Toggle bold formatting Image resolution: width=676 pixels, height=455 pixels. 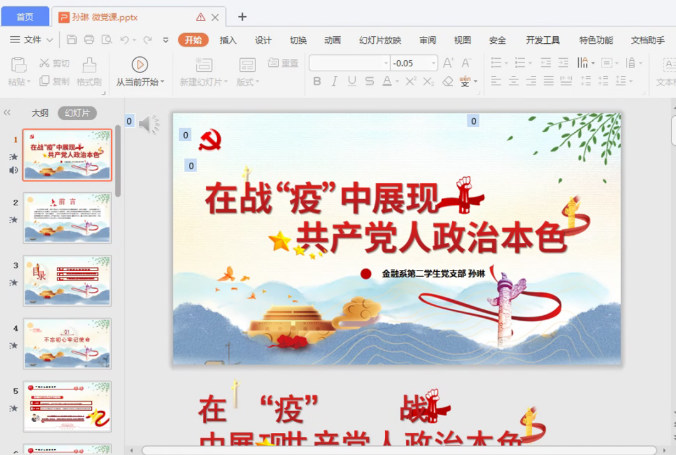[x=317, y=81]
